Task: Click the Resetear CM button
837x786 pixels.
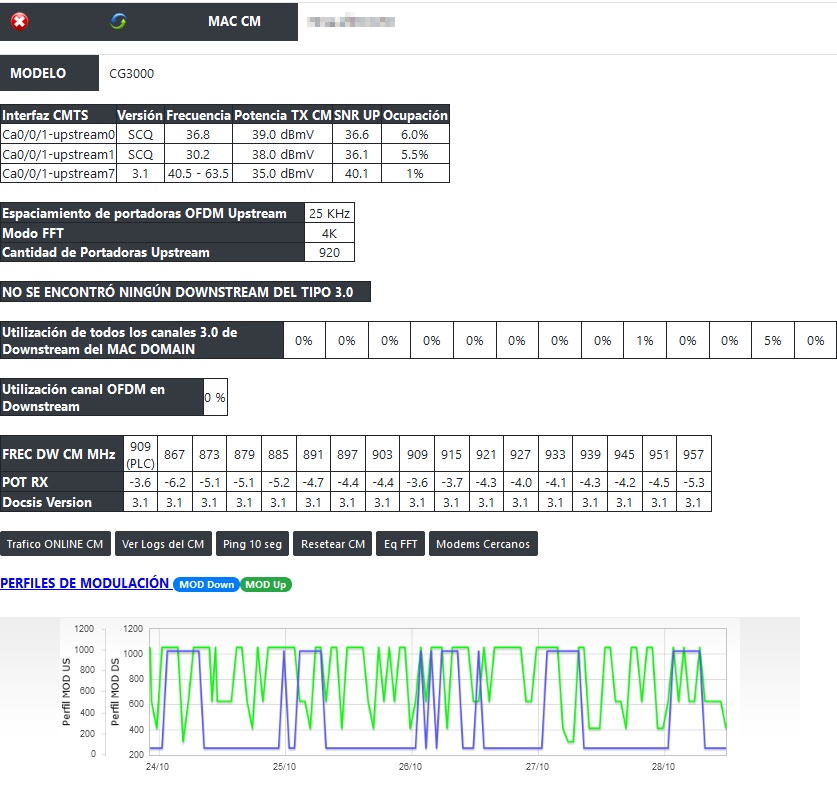Action: [x=334, y=544]
